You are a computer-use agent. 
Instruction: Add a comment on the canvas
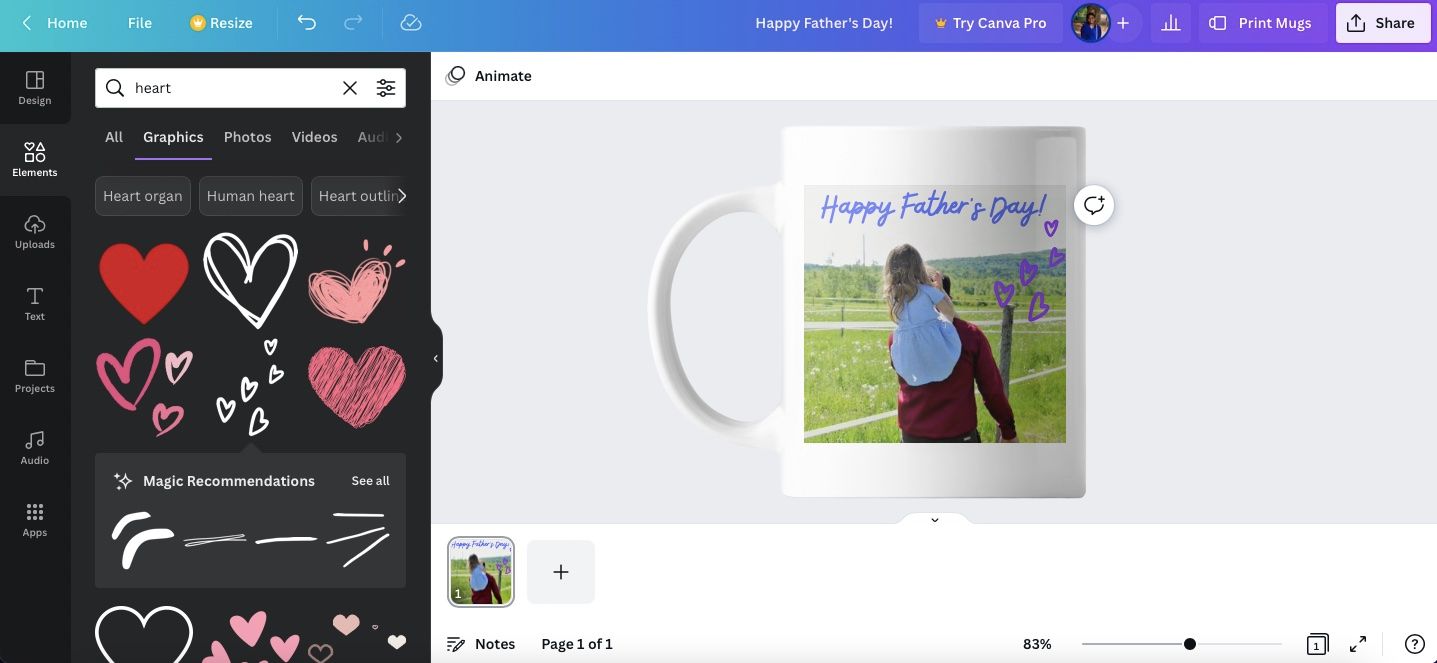click(x=1094, y=205)
